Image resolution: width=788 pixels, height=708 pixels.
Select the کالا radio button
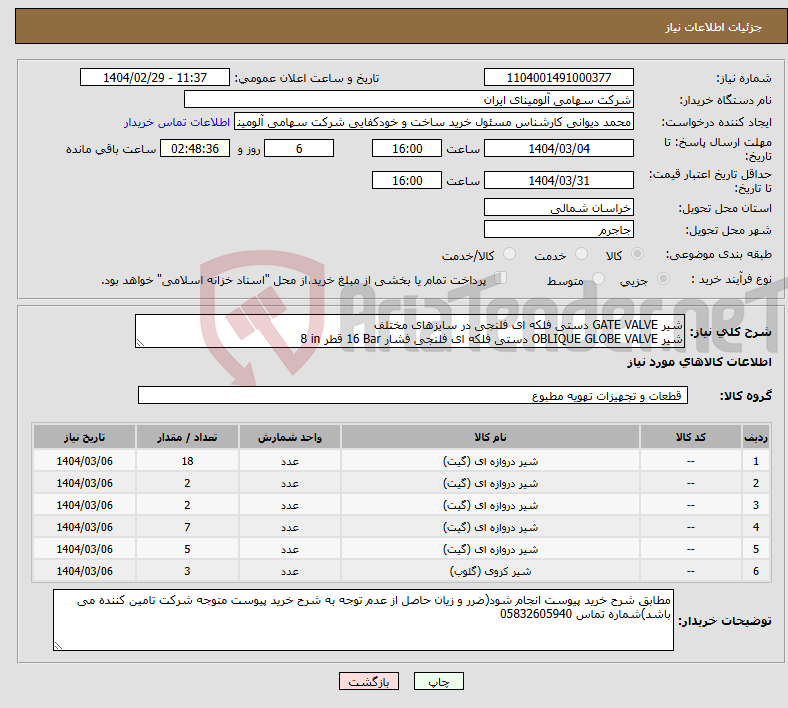pyautogui.click(x=637, y=254)
